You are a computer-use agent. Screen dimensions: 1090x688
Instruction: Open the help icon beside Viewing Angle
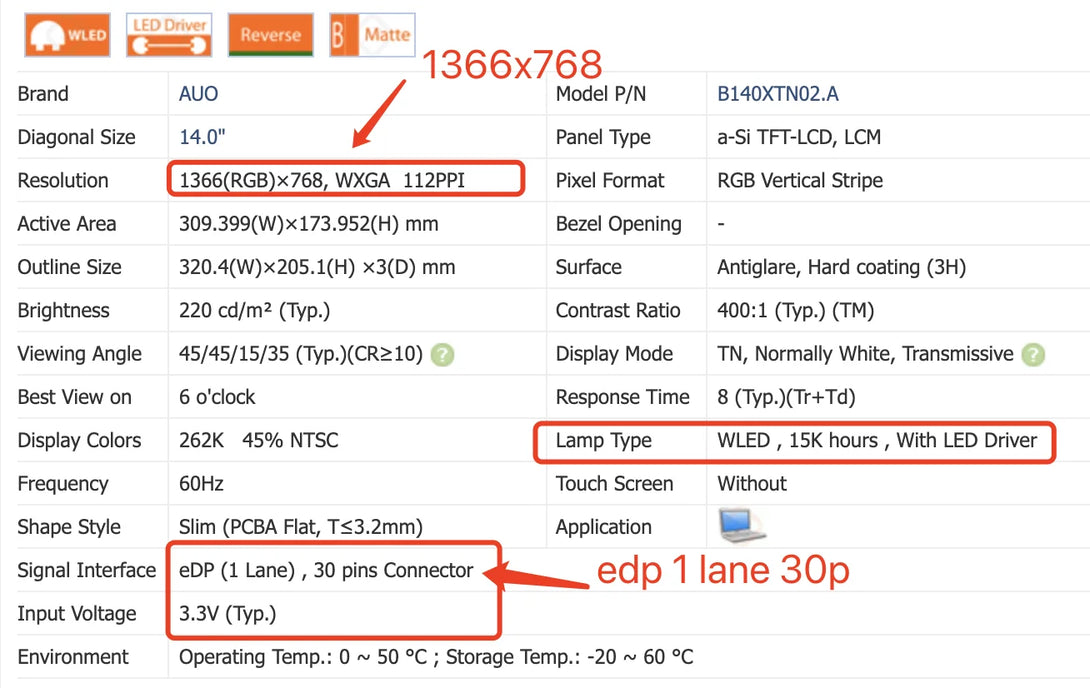pyautogui.click(x=443, y=354)
